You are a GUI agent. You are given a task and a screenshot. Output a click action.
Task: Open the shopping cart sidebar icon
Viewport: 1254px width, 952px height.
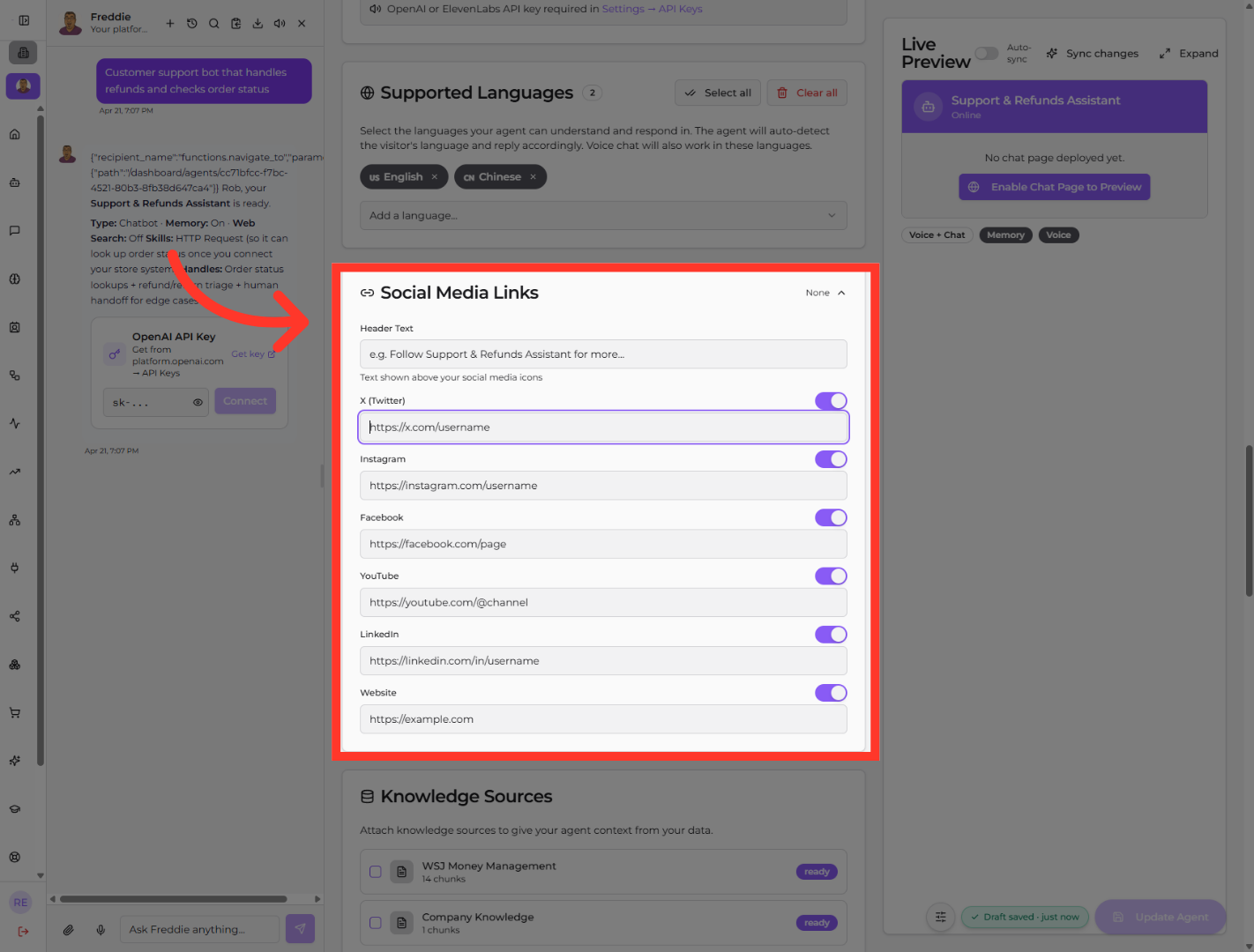15,712
